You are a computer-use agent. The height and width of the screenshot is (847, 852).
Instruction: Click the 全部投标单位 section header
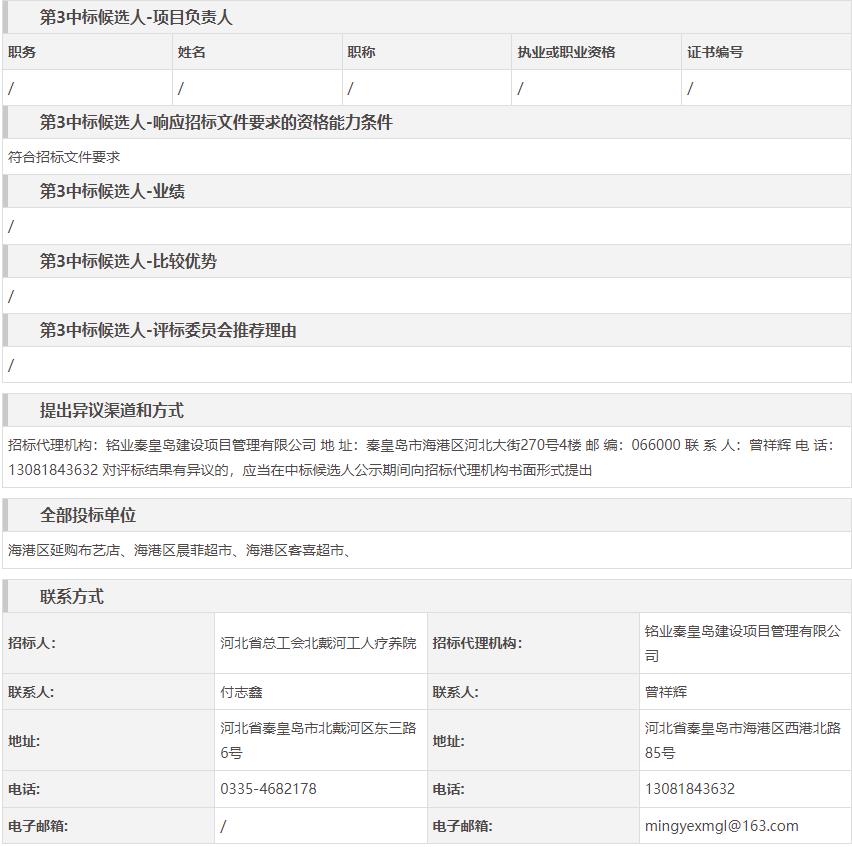click(x=88, y=516)
